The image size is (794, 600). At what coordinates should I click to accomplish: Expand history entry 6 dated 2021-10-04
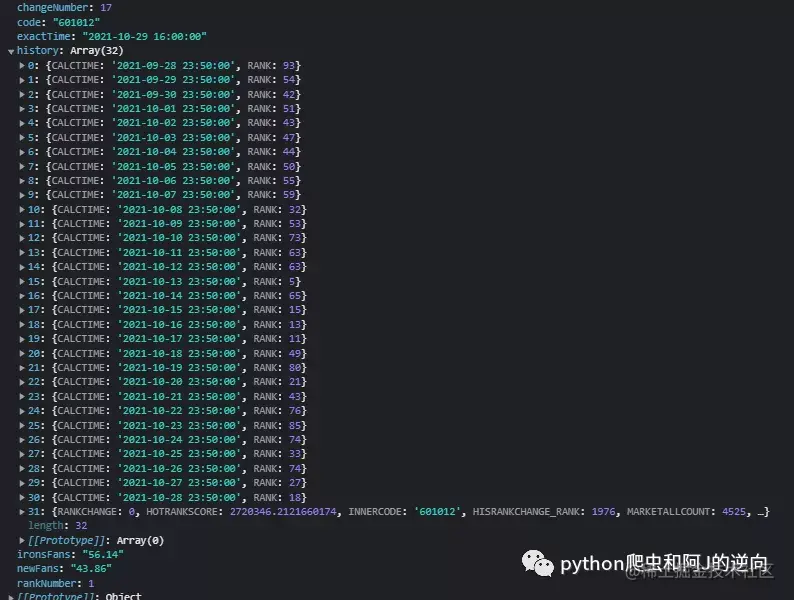[22, 152]
